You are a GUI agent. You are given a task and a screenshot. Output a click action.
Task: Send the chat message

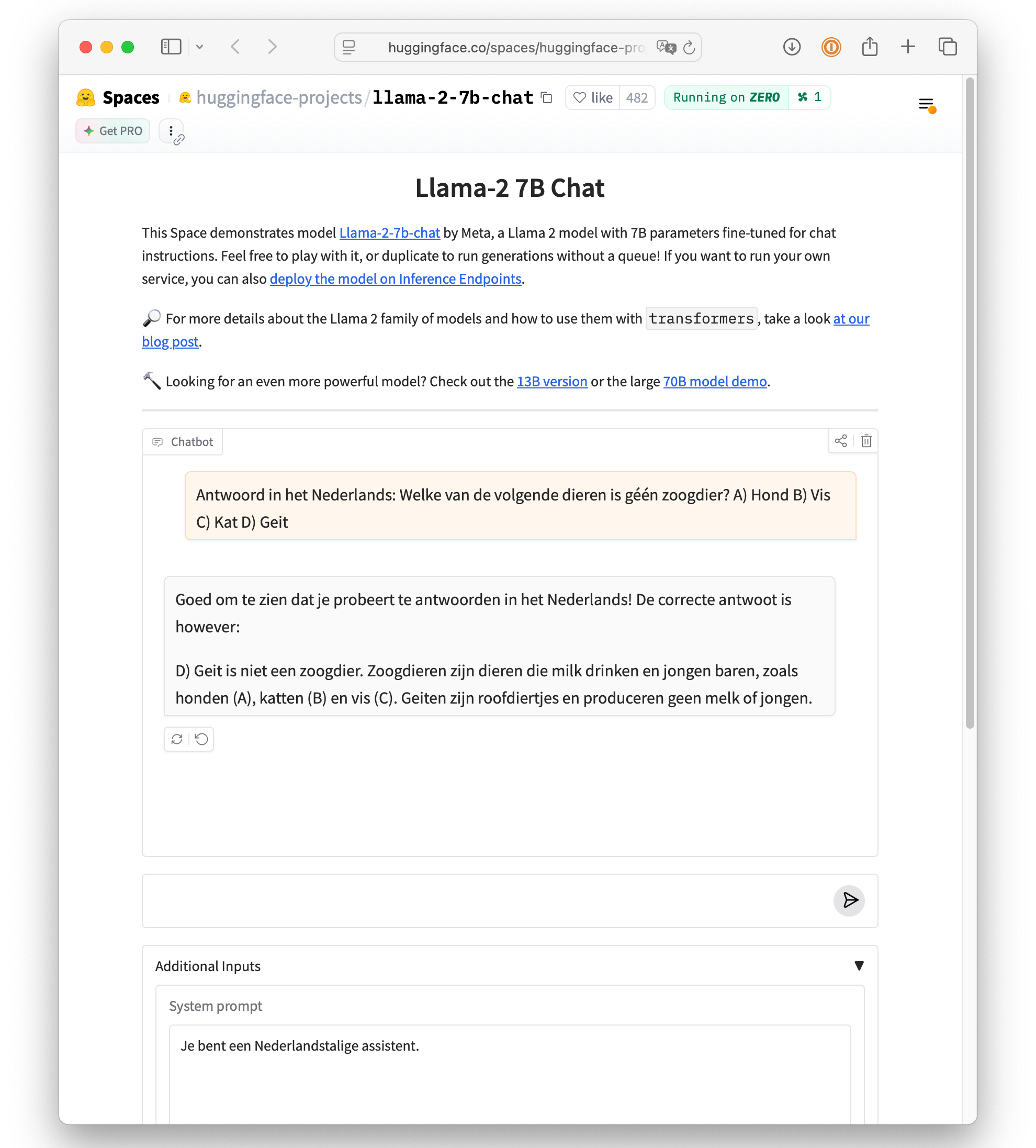pos(849,900)
